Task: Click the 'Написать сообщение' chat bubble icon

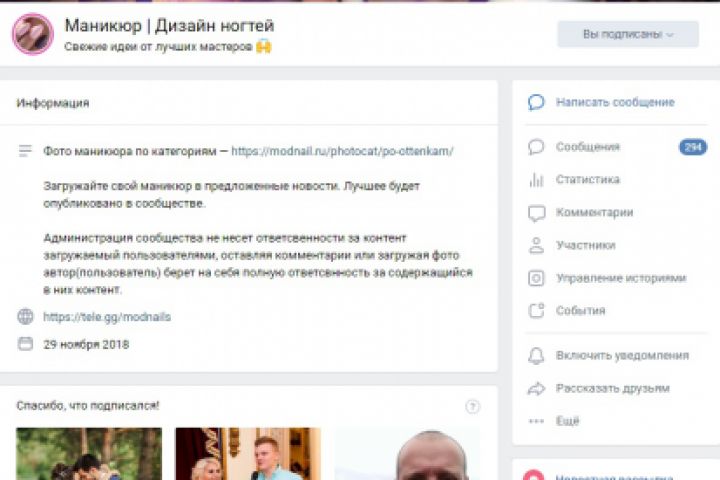Action: 536,102
